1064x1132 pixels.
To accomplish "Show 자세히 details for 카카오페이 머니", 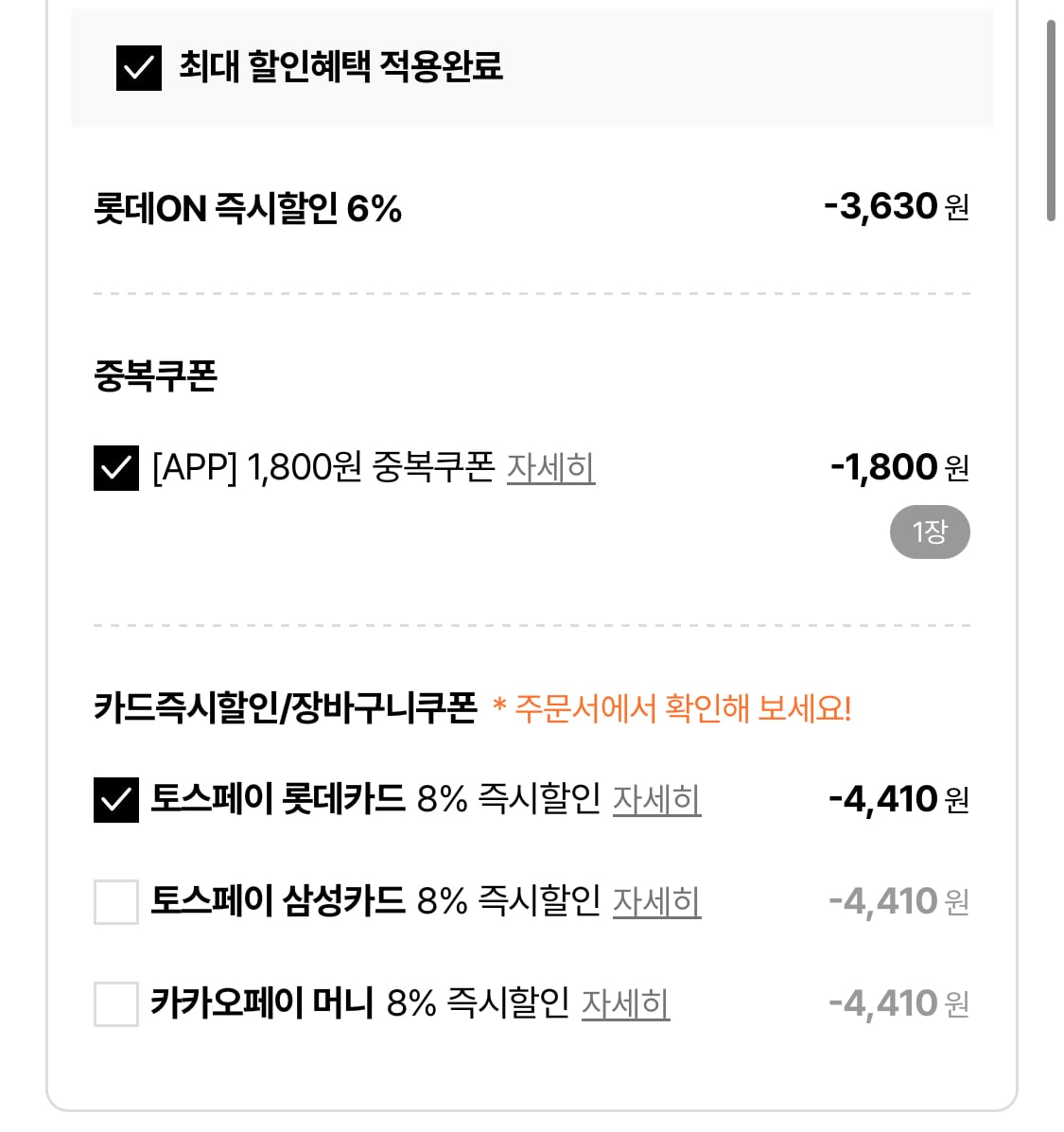I will [x=625, y=1003].
